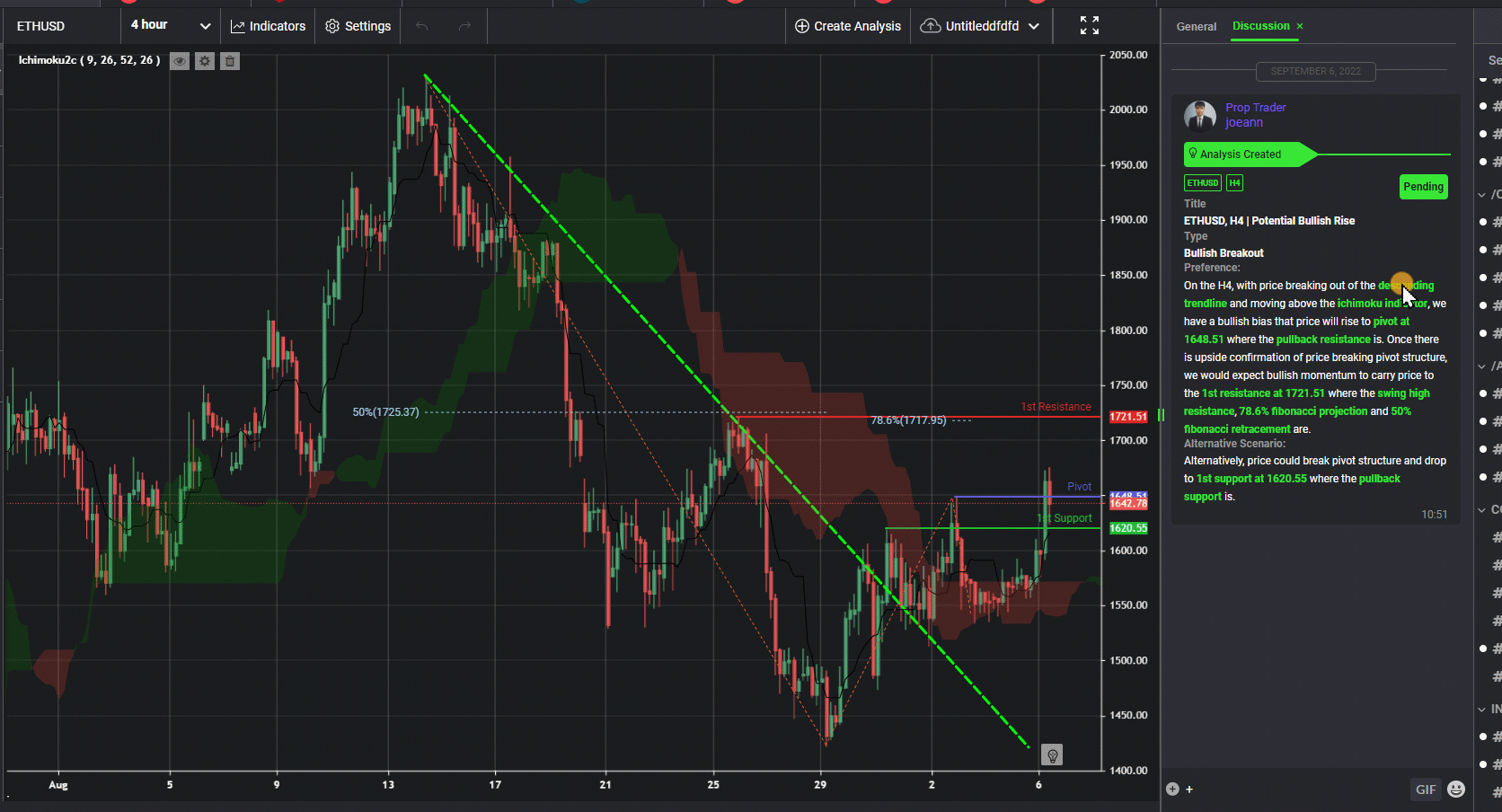Click the 1st Support line label
Image resolution: width=1502 pixels, height=812 pixels.
(1065, 518)
